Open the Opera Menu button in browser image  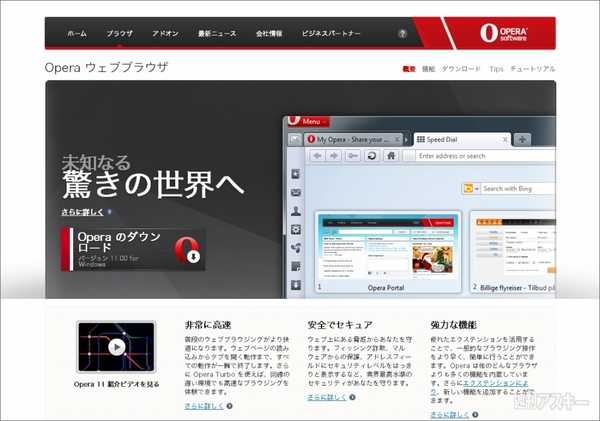[x=308, y=121]
